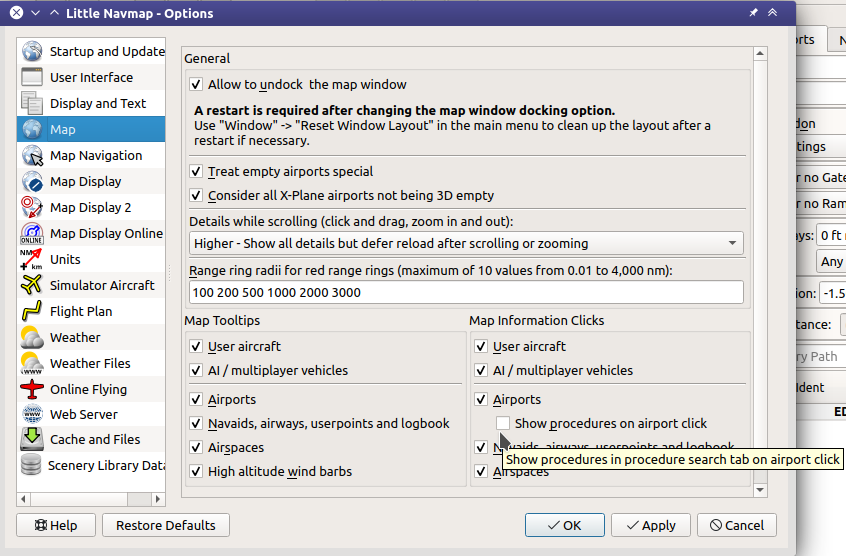Click the range ring radii input field

click(x=466, y=292)
